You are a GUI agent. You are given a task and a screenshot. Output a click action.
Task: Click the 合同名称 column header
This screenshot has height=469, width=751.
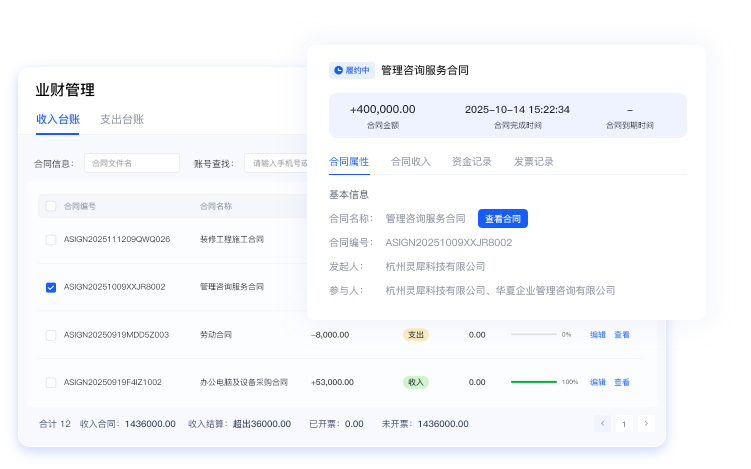[216, 206]
